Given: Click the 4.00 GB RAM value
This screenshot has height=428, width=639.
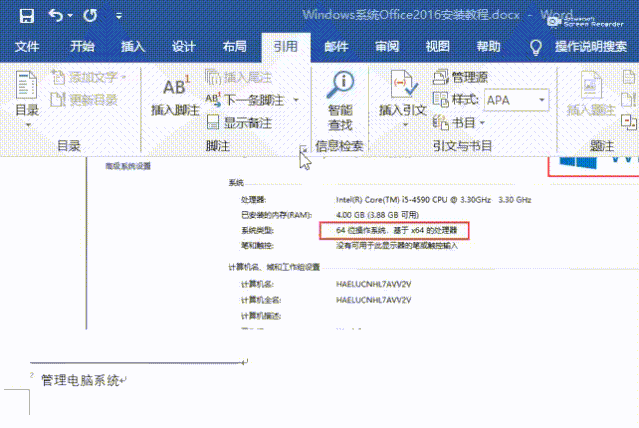Looking at the screenshot, I should pos(377,215).
